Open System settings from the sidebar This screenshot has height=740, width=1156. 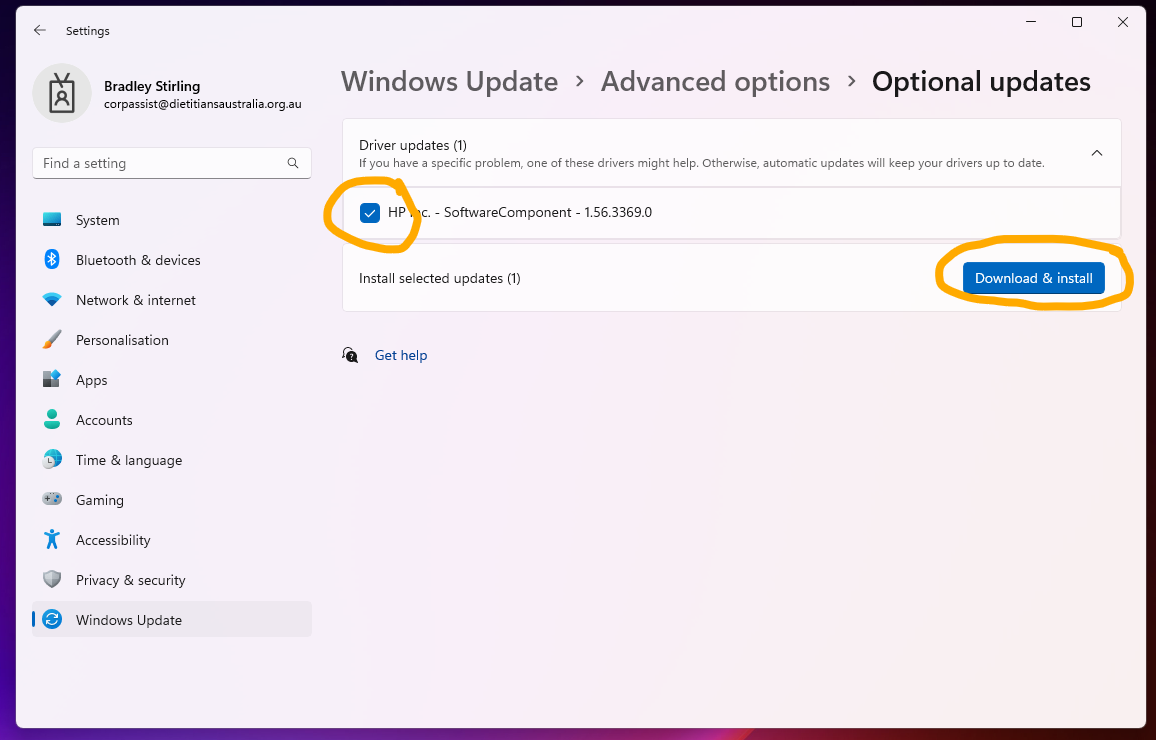pos(52,220)
